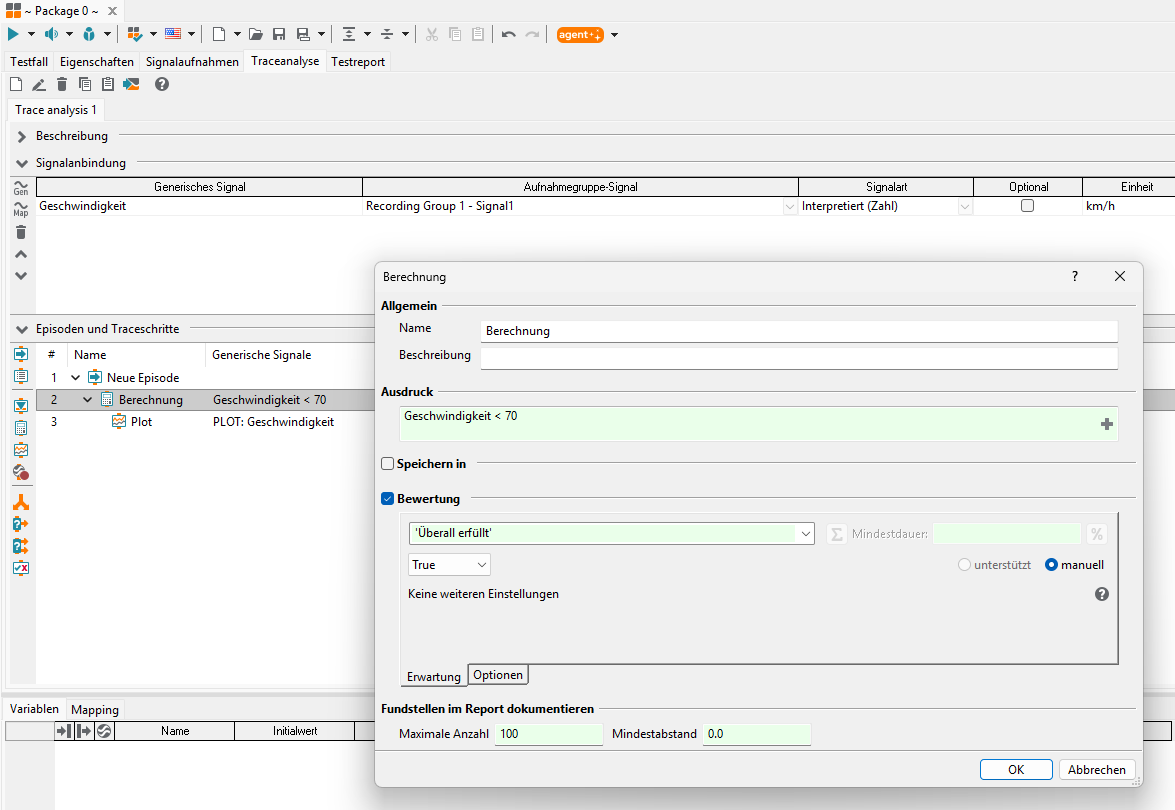Uncheck the Bewertung checkbox
The width and height of the screenshot is (1175, 810).
(387, 499)
